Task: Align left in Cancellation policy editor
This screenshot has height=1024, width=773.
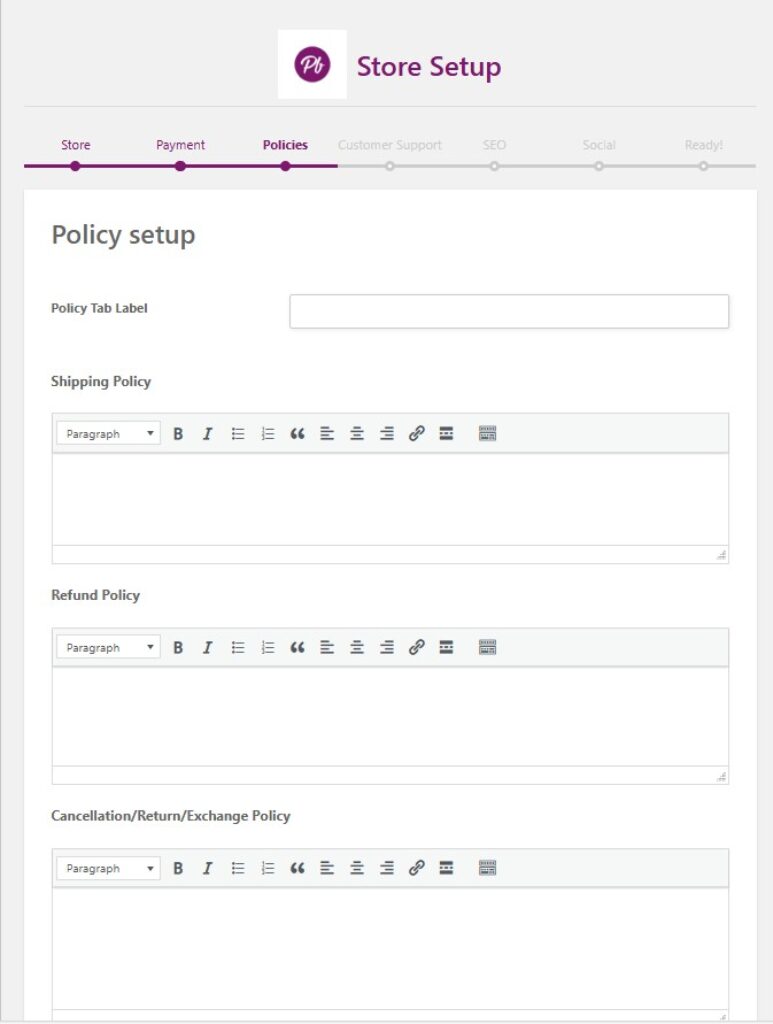Action: tap(327, 869)
